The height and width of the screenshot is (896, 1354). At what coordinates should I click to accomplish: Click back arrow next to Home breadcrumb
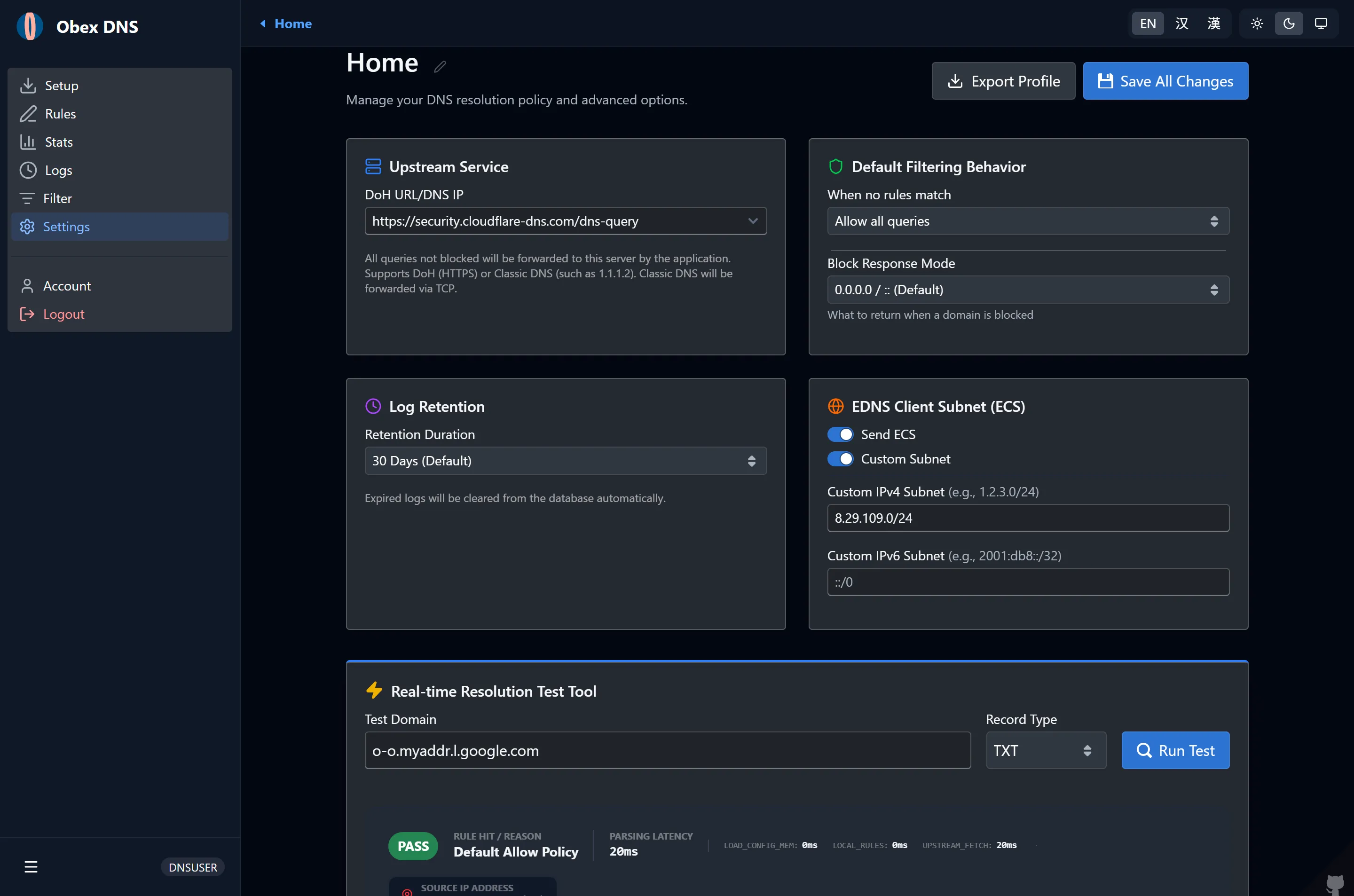coord(263,24)
